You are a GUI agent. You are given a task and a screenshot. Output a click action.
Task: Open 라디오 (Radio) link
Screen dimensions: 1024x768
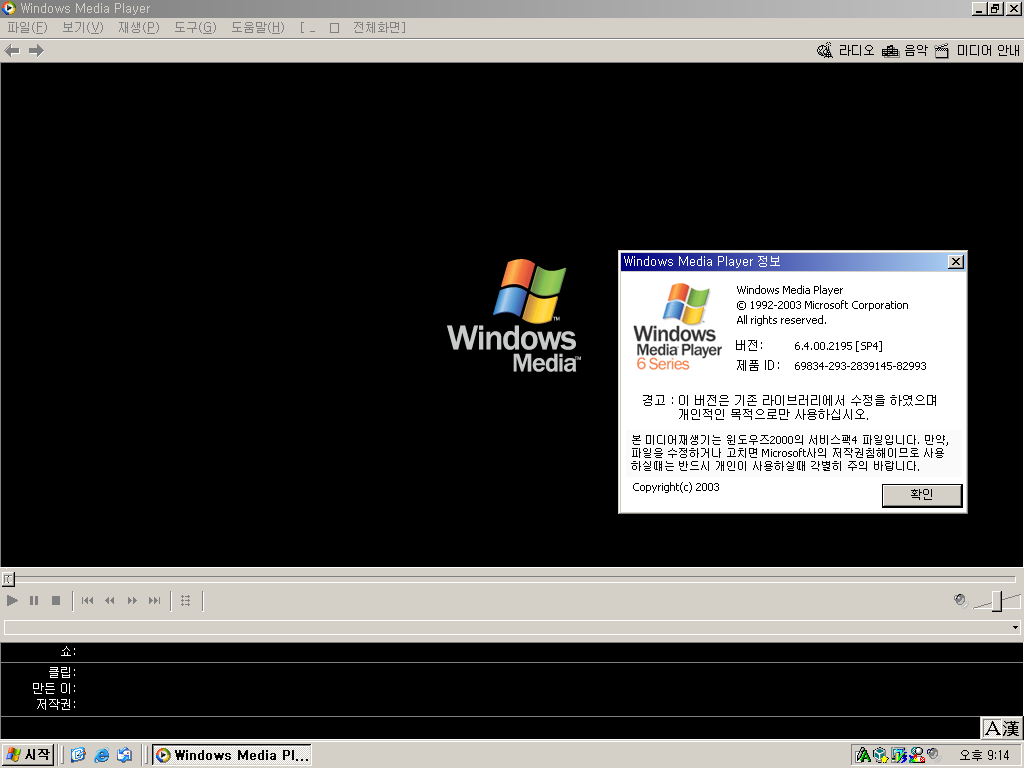pos(856,50)
